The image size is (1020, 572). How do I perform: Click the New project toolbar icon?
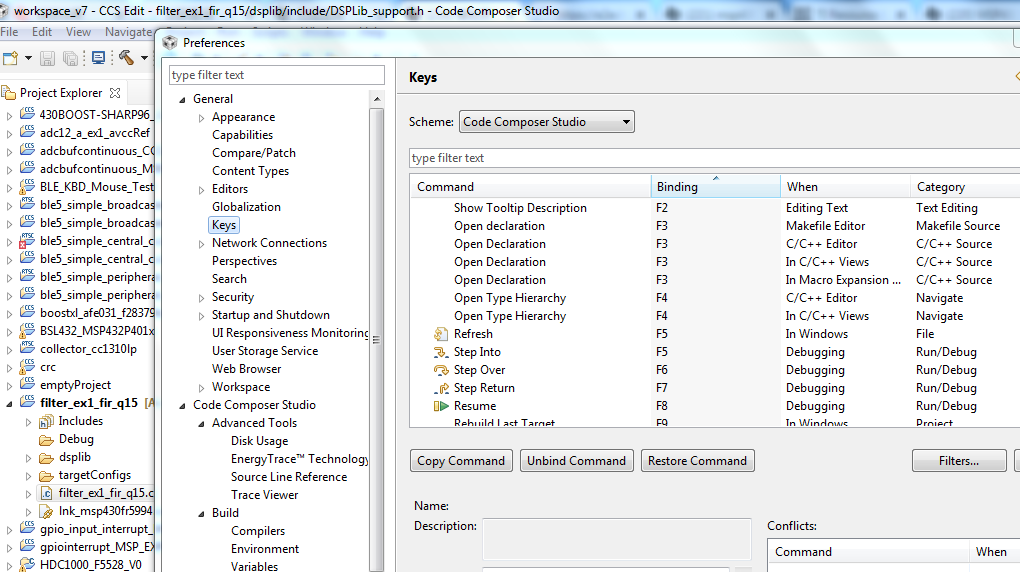[x=10, y=59]
